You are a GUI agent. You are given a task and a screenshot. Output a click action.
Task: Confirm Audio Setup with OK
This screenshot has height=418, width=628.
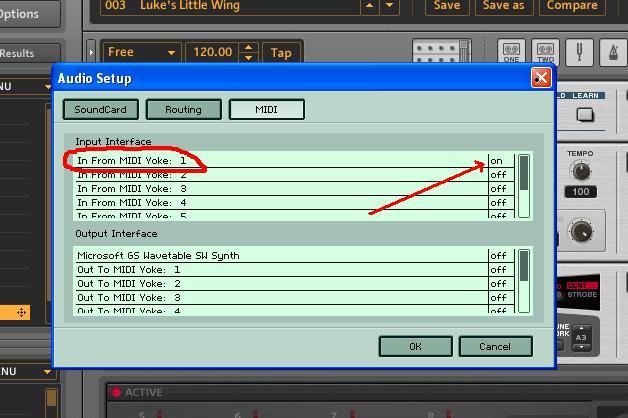(415, 346)
